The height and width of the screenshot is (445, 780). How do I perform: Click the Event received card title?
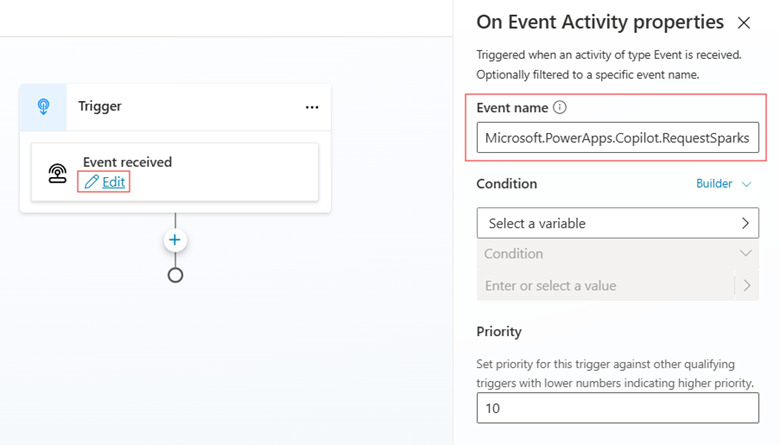(x=127, y=162)
